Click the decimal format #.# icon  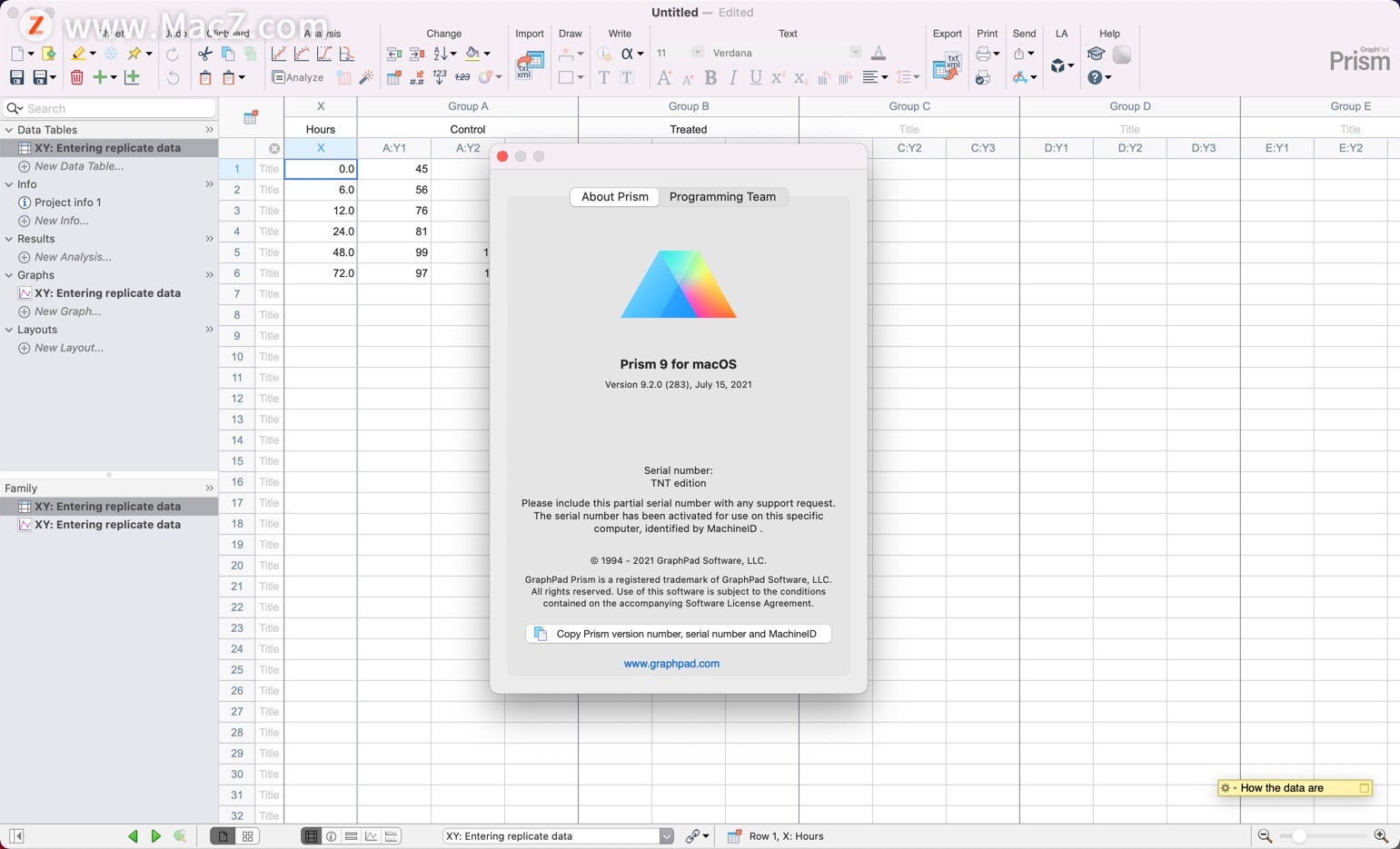[x=417, y=78]
